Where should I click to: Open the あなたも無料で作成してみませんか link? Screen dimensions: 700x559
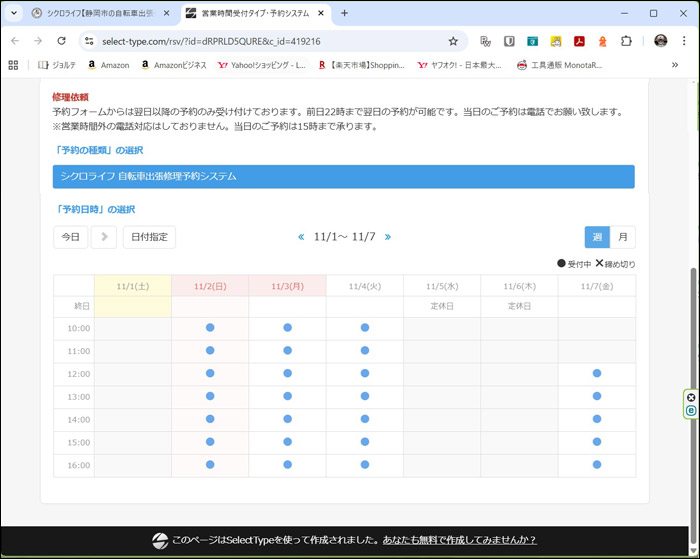(459, 539)
